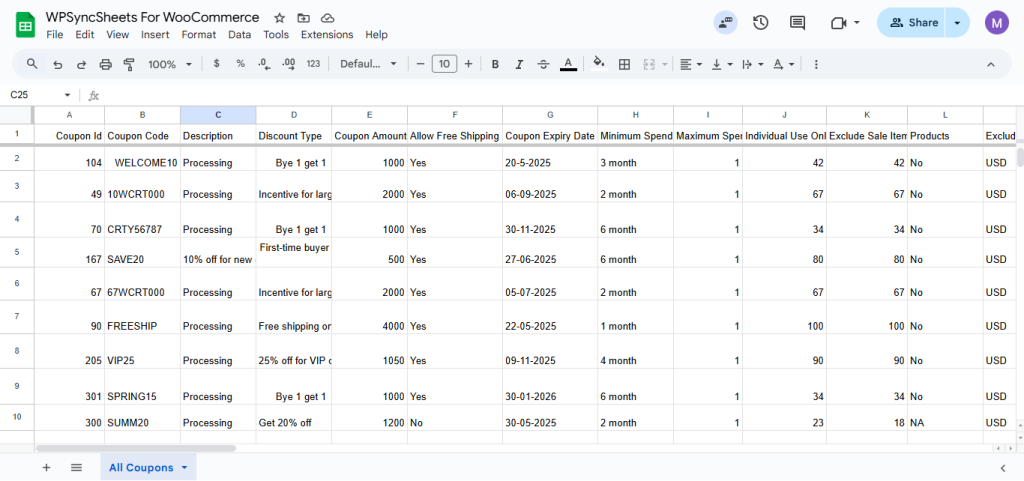Activate the paint format tool
Viewport: 1024px width, 481px height.
click(129, 64)
